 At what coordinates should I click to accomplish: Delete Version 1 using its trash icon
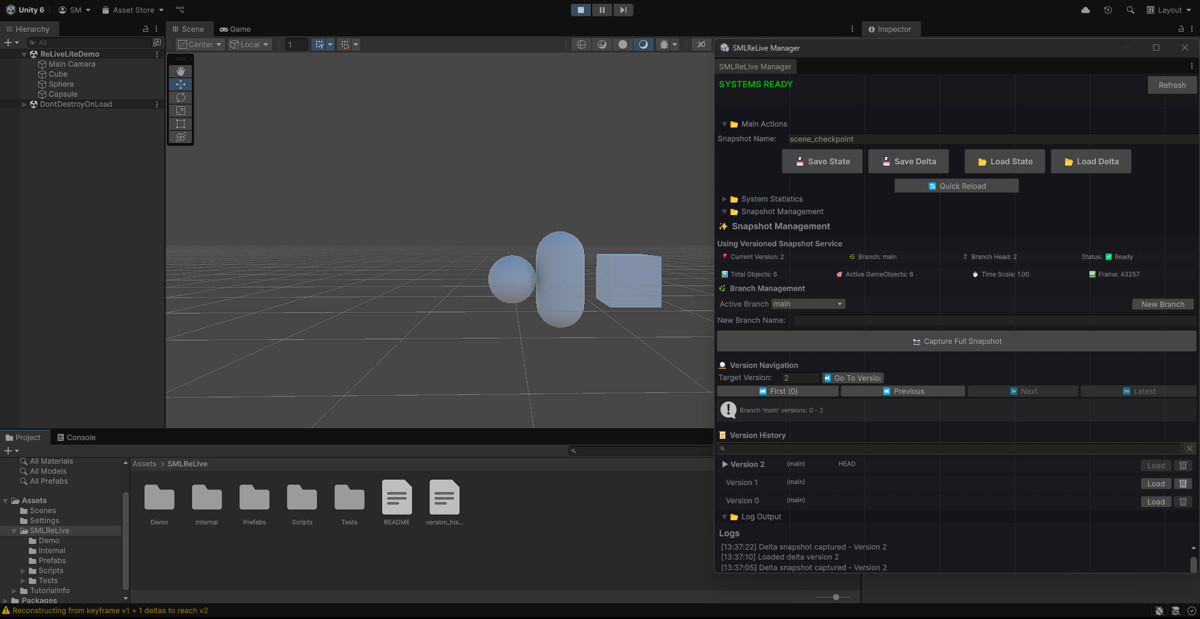pyautogui.click(x=1183, y=484)
